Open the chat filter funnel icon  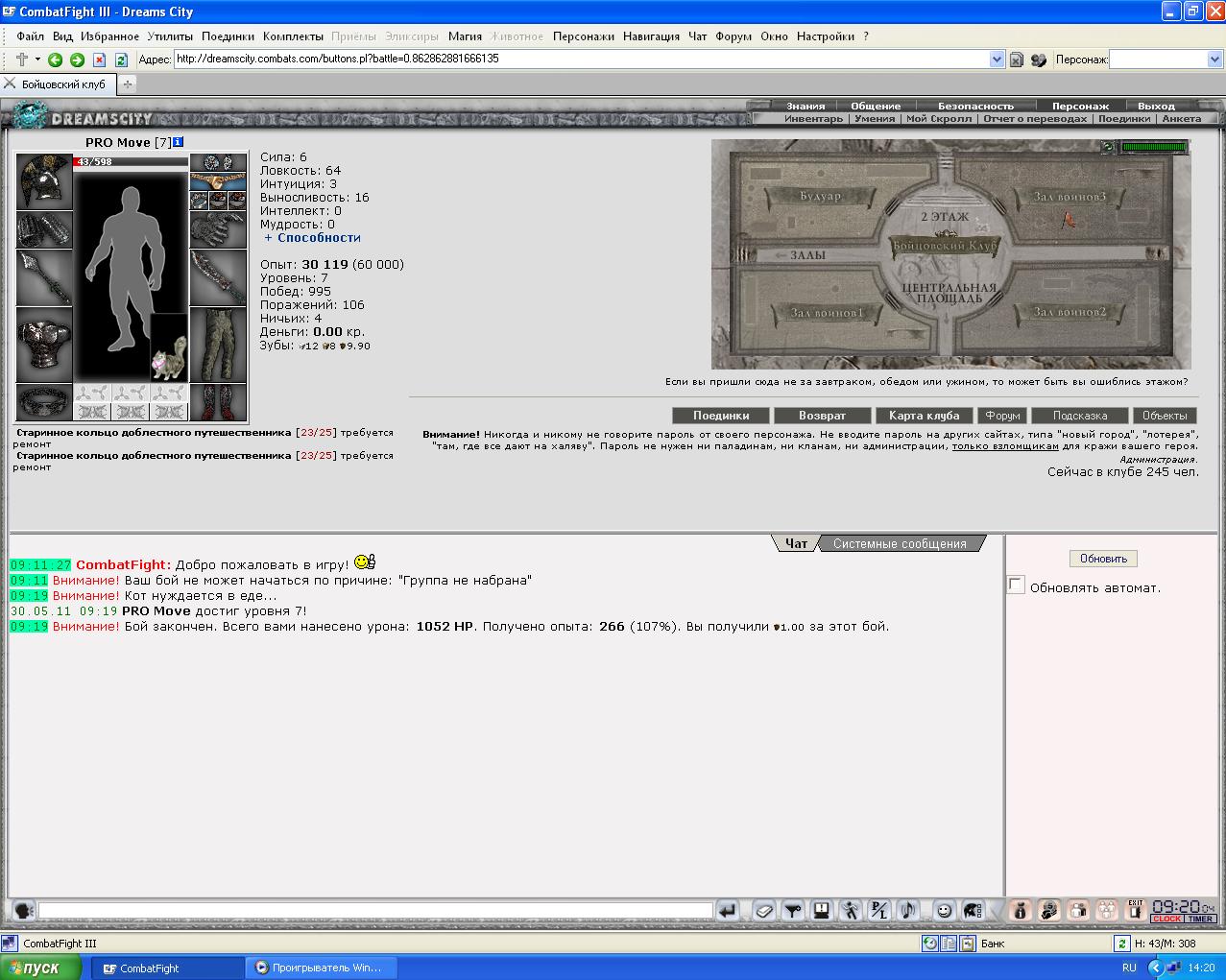[x=792, y=911]
